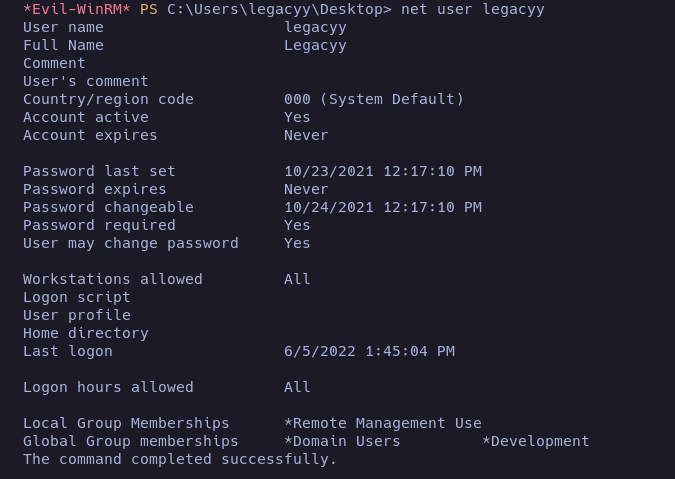Viewport: 675px width, 479px height.
Task: Click the Password expires 'Never' value
Action: click(x=306, y=189)
